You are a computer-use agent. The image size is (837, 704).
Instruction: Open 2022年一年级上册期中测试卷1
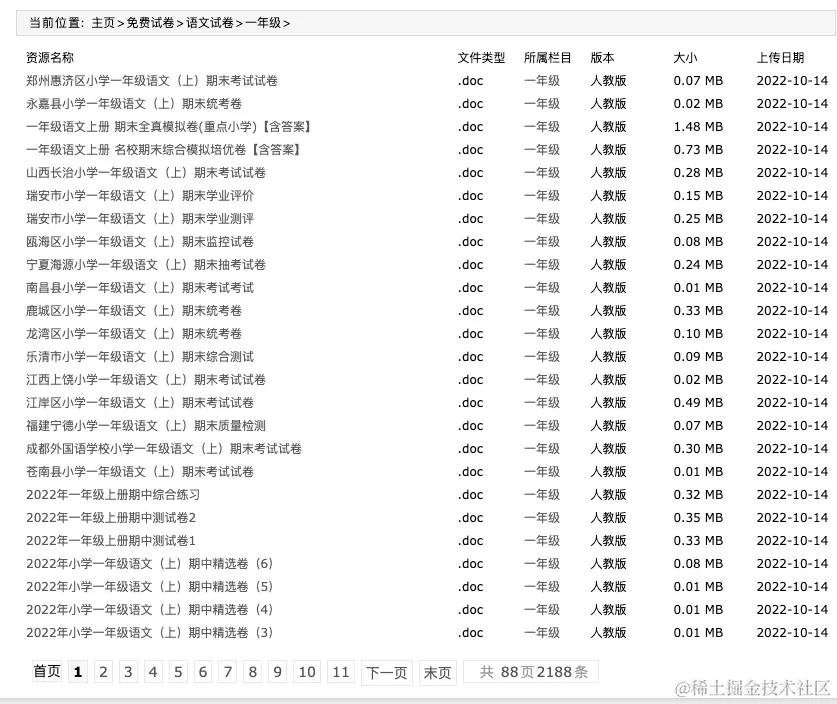[111, 540]
